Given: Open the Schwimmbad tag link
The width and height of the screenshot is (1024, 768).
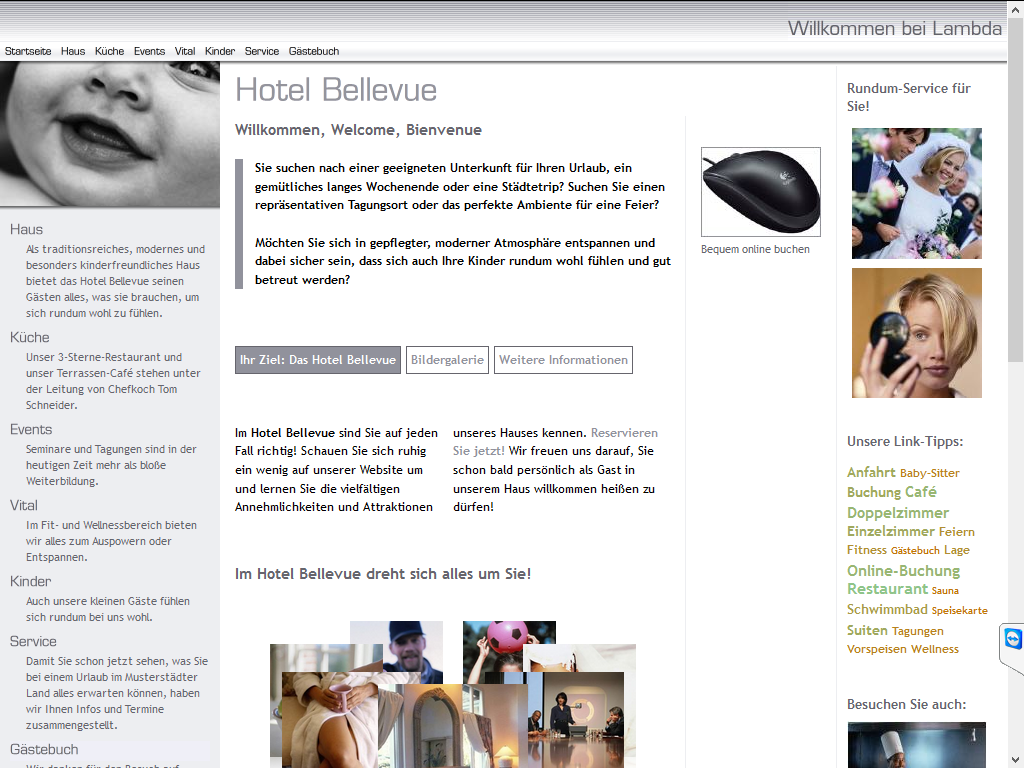Looking at the screenshot, I should point(888,609).
